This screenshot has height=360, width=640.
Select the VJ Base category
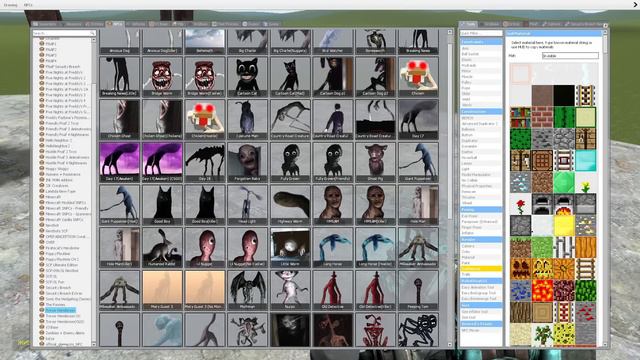tap(52, 327)
